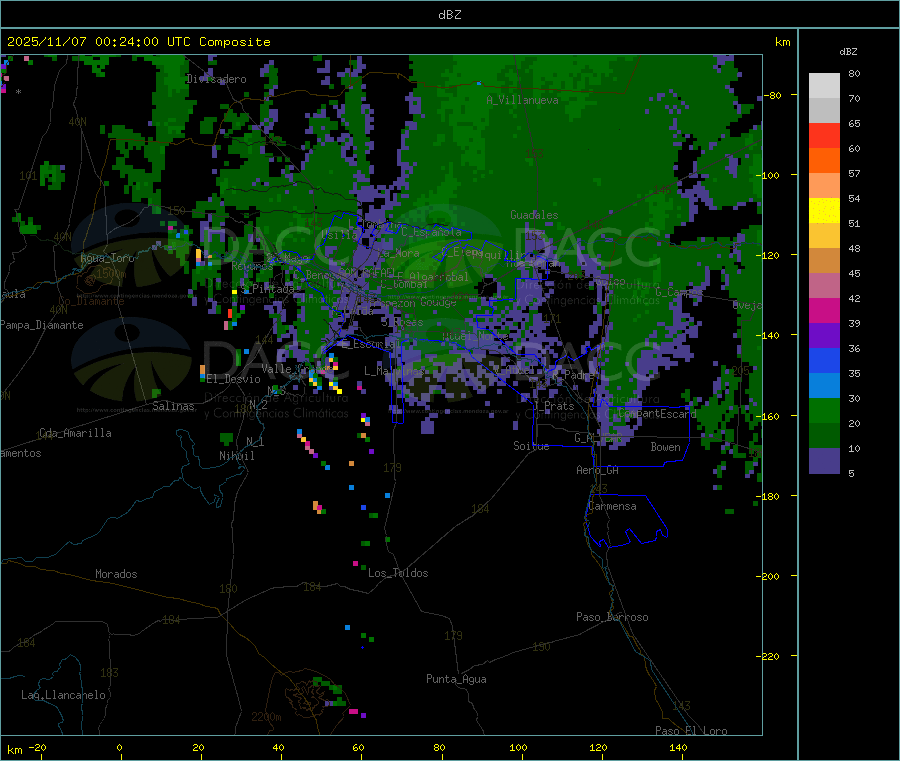Pick the dark blue 35-36 dBZ legend band
Screen dimensions: 900x761
pos(824,360)
